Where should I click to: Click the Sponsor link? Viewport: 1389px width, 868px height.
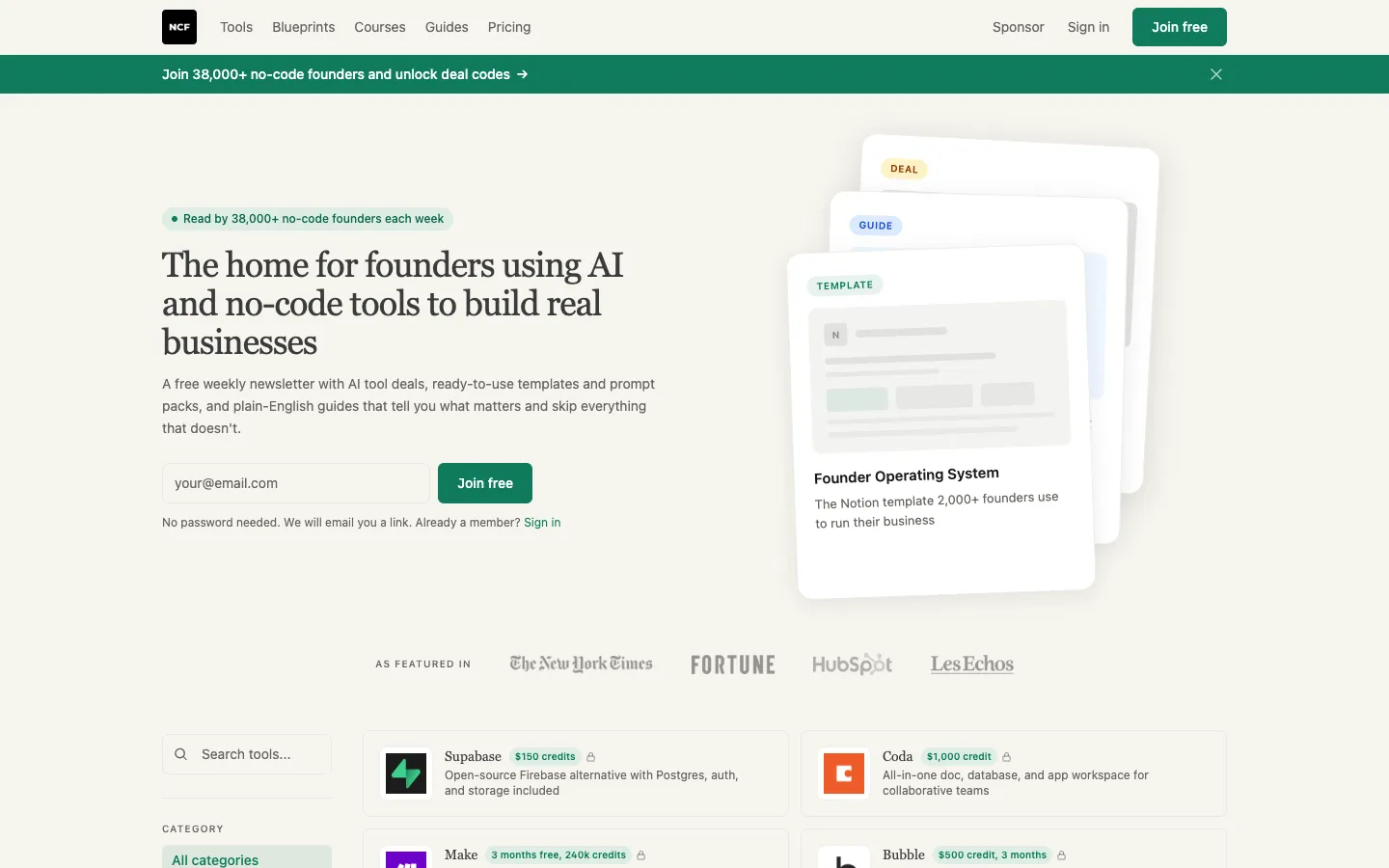pyautogui.click(x=1019, y=27)
